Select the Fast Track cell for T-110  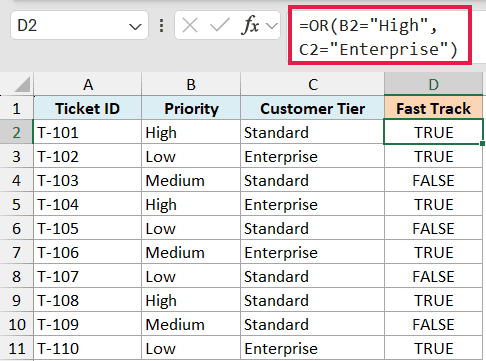point(433,348)
